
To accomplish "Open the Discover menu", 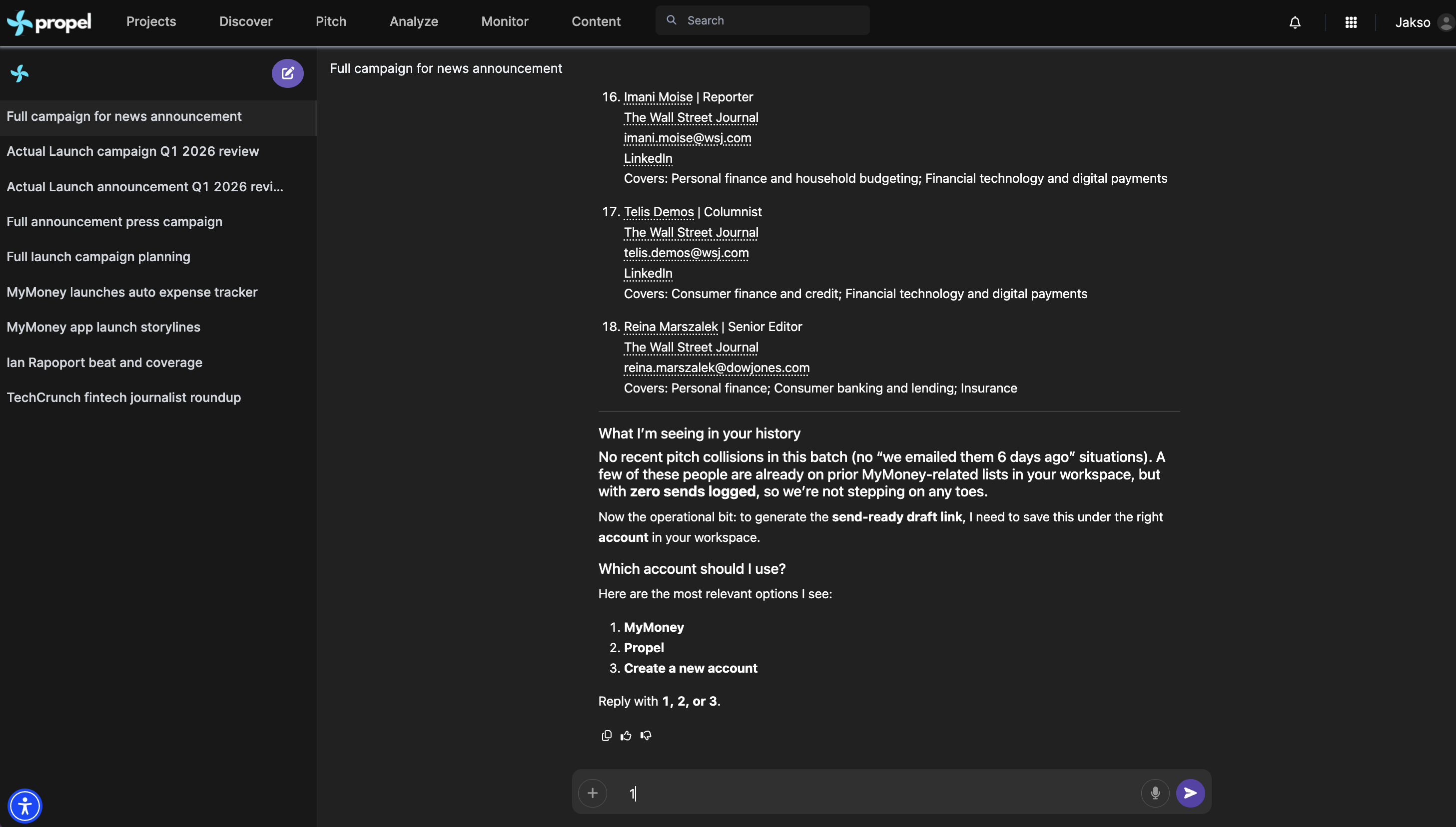I will (x=245, y=21).
